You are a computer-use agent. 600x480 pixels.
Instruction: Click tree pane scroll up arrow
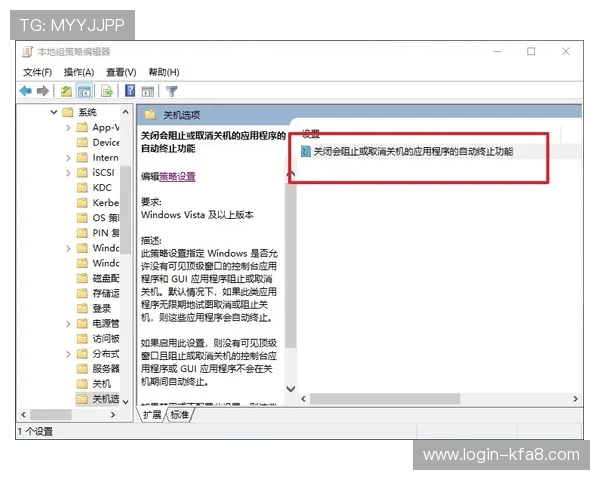(126, 112)
